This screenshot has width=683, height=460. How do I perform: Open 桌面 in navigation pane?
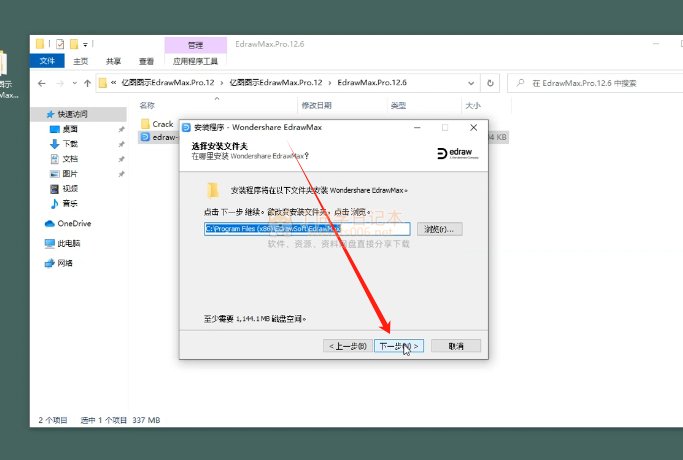70,129
